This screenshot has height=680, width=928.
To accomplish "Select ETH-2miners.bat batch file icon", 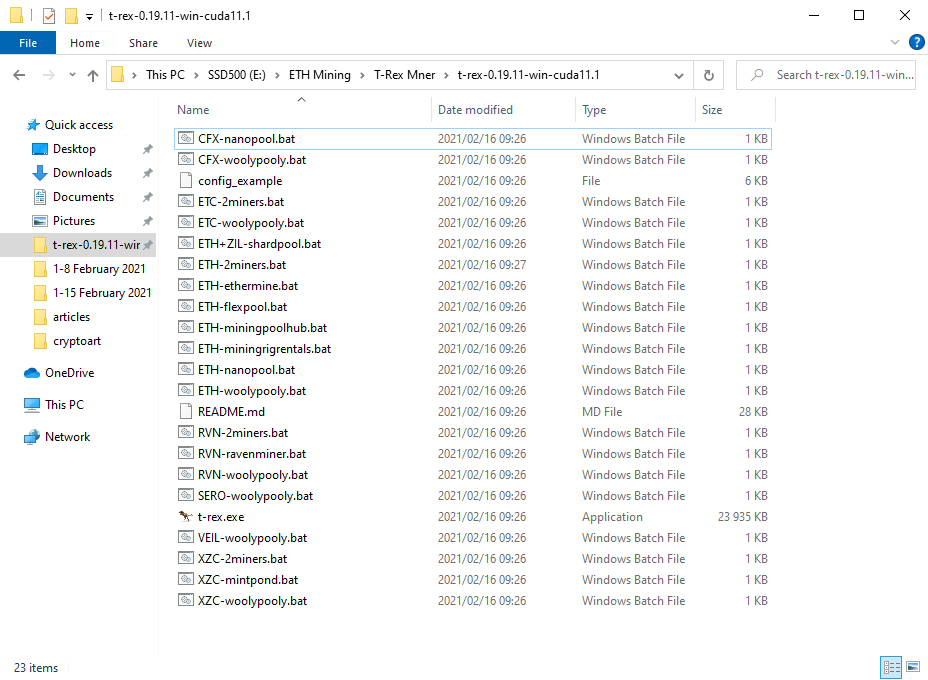I will coord(186,265).
